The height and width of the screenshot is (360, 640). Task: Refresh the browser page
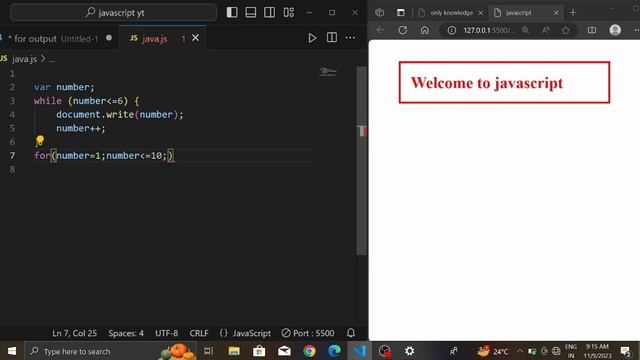[402, 30]
